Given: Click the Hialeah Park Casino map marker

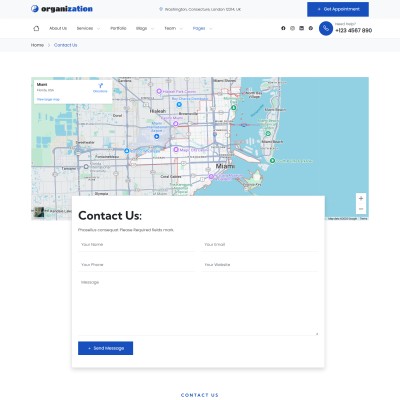Looking at the screenshot, I should [x=159, y=91].
